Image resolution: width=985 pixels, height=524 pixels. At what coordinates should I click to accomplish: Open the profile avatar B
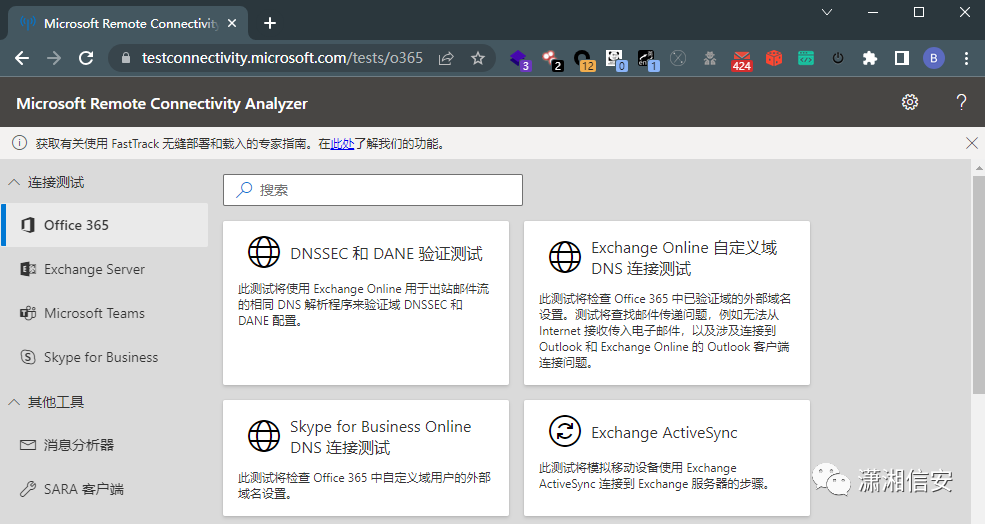pos(934,58)
